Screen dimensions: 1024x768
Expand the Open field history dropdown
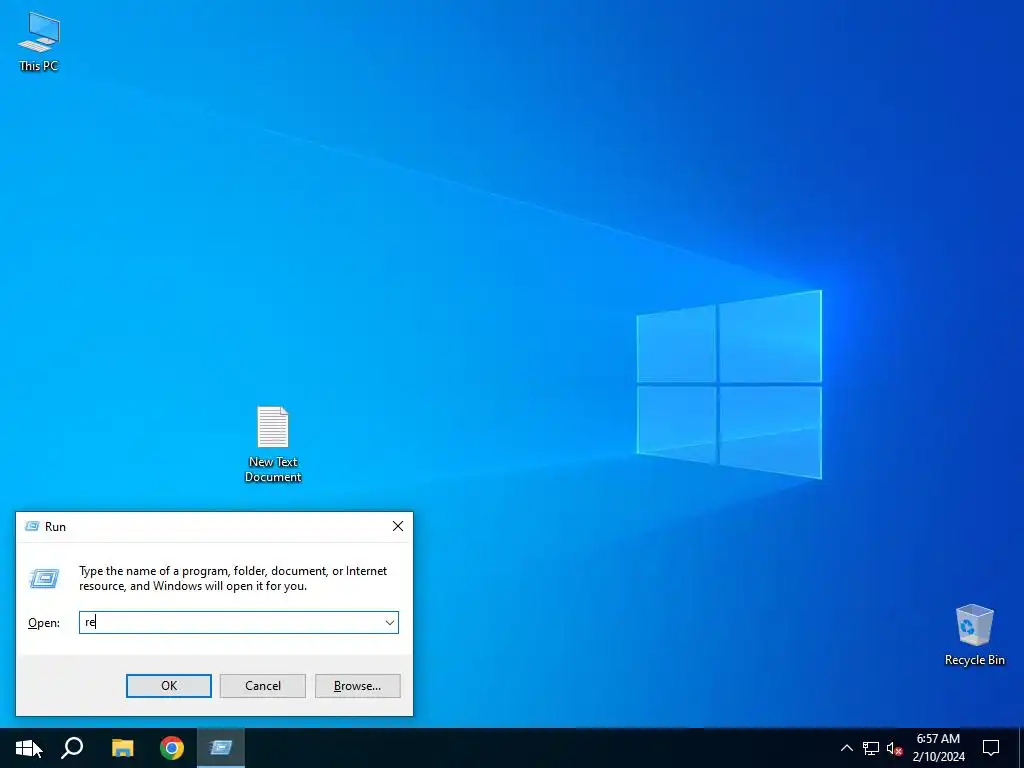[390, 622]
